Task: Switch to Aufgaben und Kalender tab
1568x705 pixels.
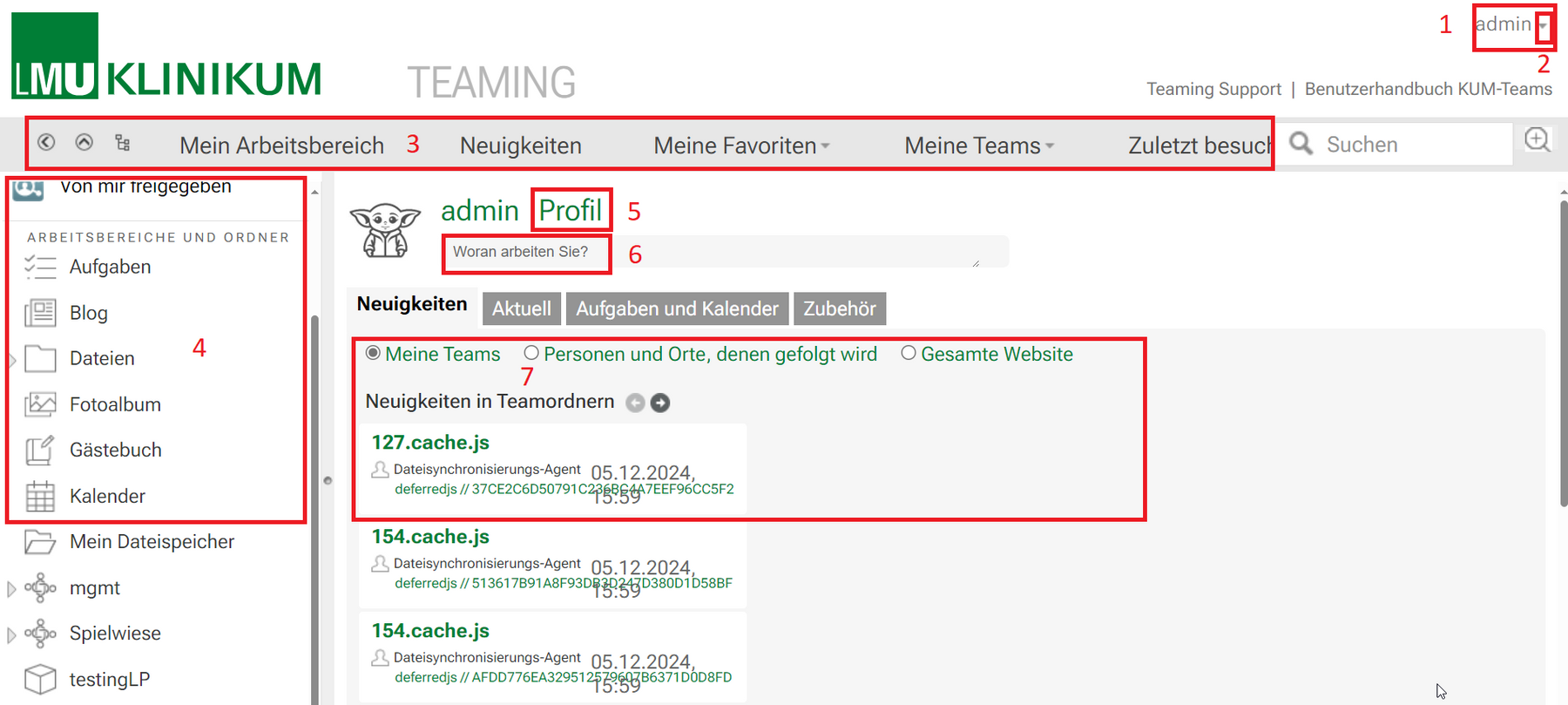Action: (x=677, y=308)
